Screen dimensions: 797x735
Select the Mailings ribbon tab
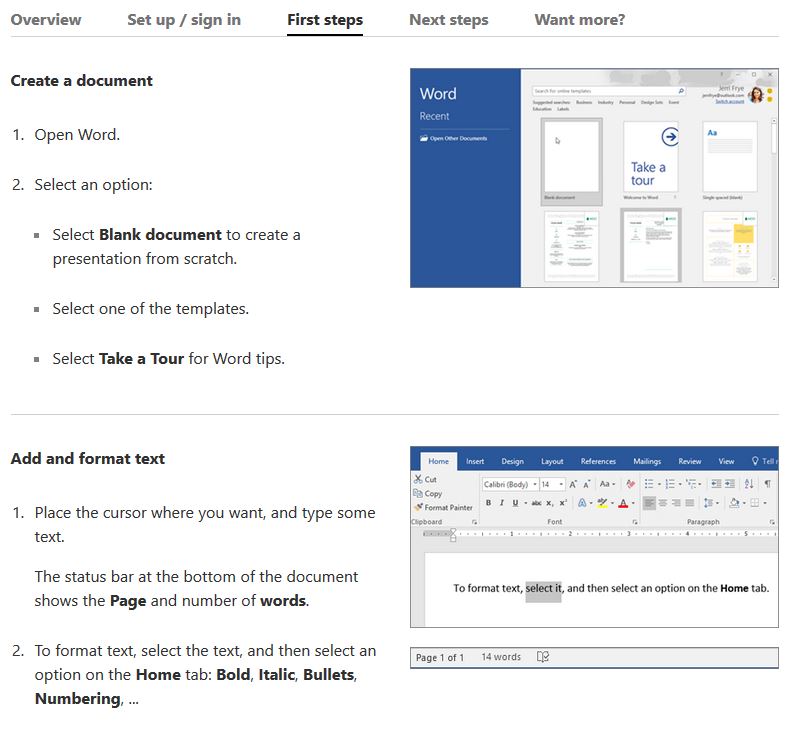point(647,462)
